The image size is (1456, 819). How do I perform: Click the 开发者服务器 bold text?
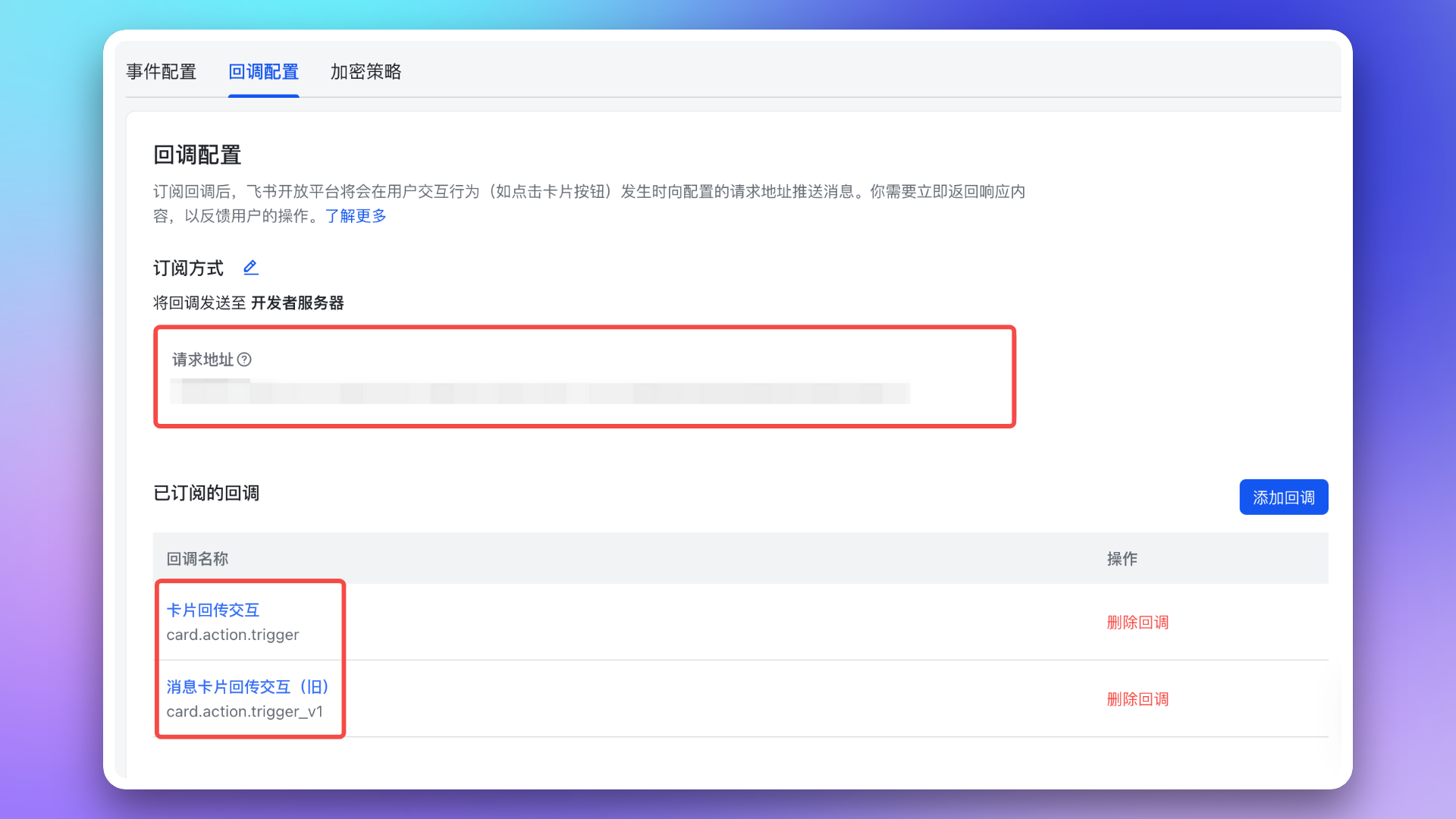click(x=297, y=303)
